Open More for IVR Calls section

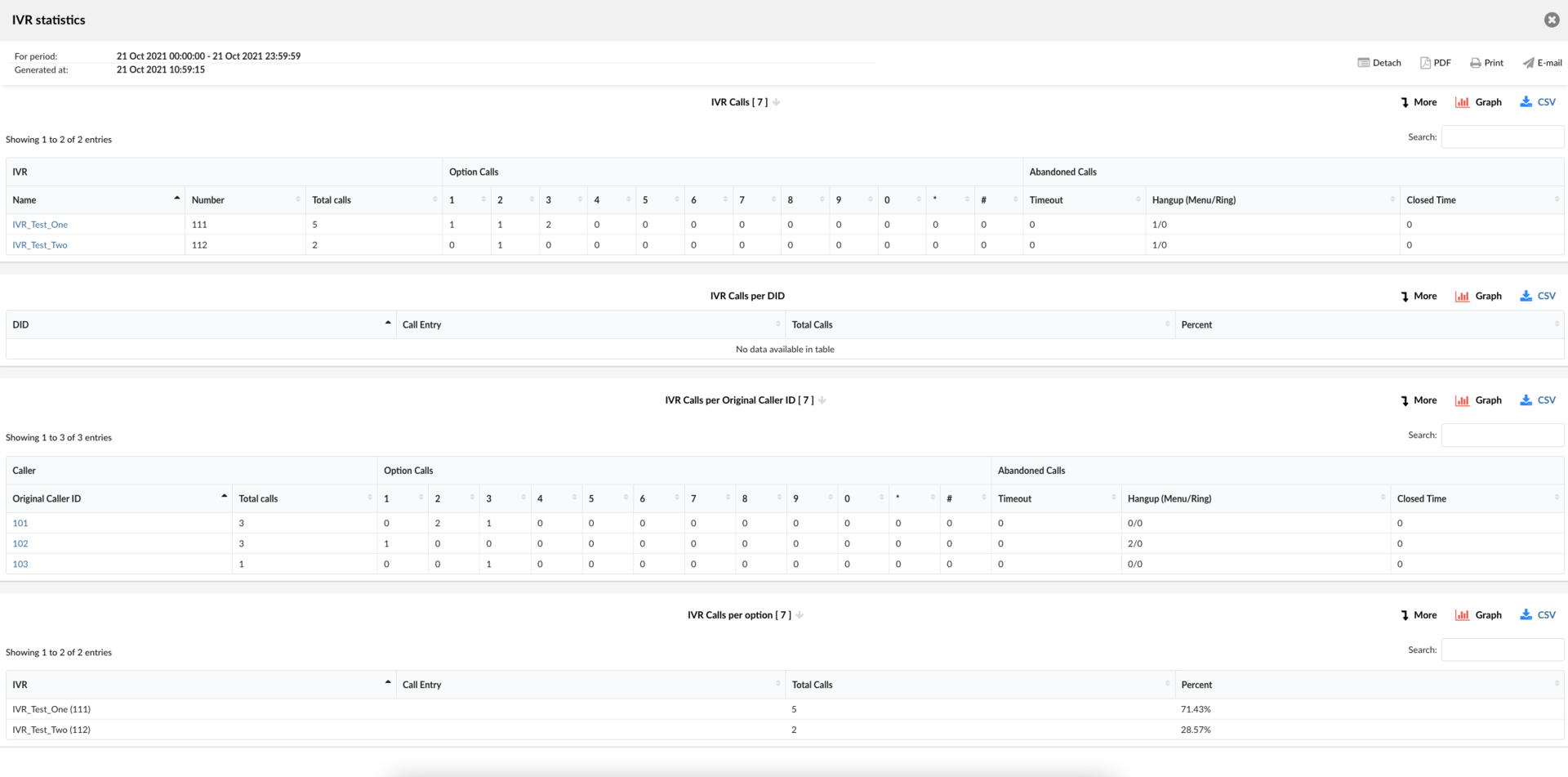pyautogui.click(x=1419, y=102)
